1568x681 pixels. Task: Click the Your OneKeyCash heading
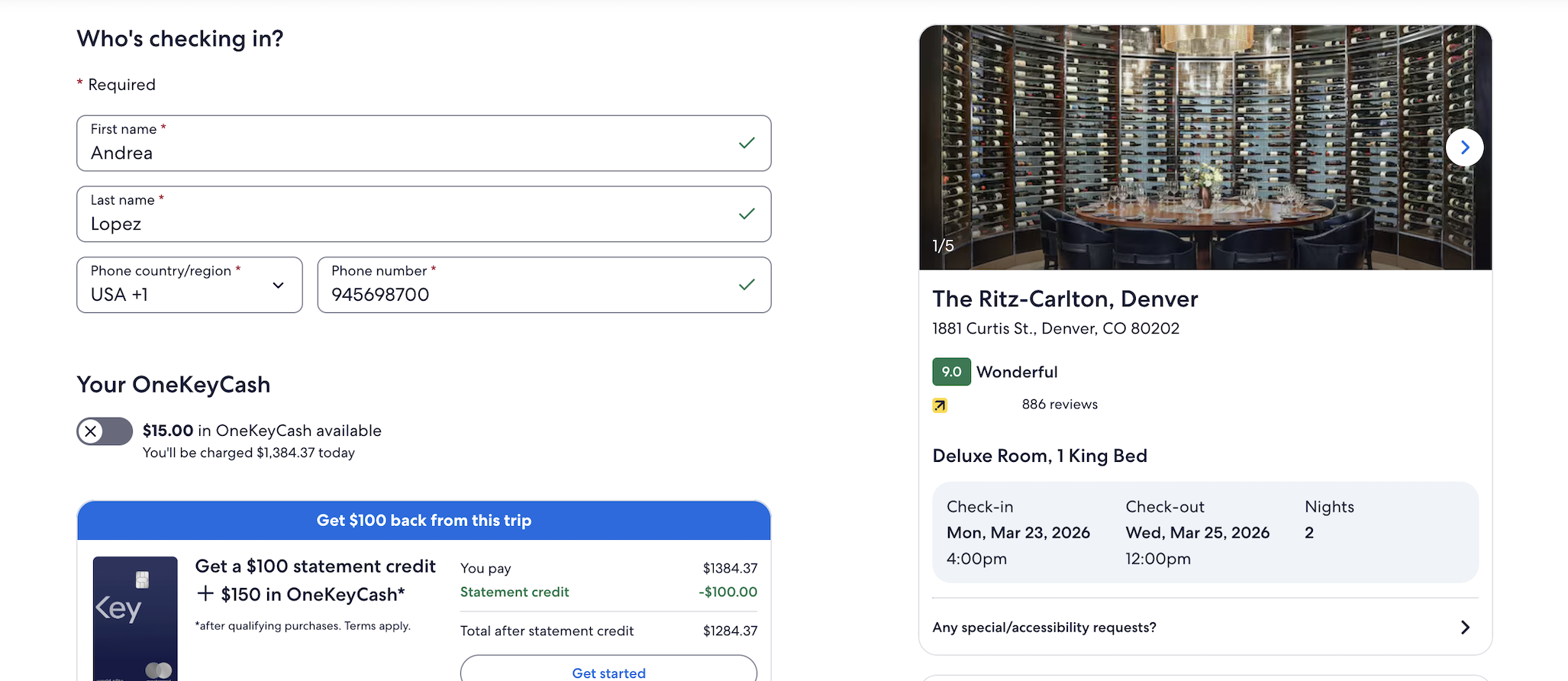(173, 385)
